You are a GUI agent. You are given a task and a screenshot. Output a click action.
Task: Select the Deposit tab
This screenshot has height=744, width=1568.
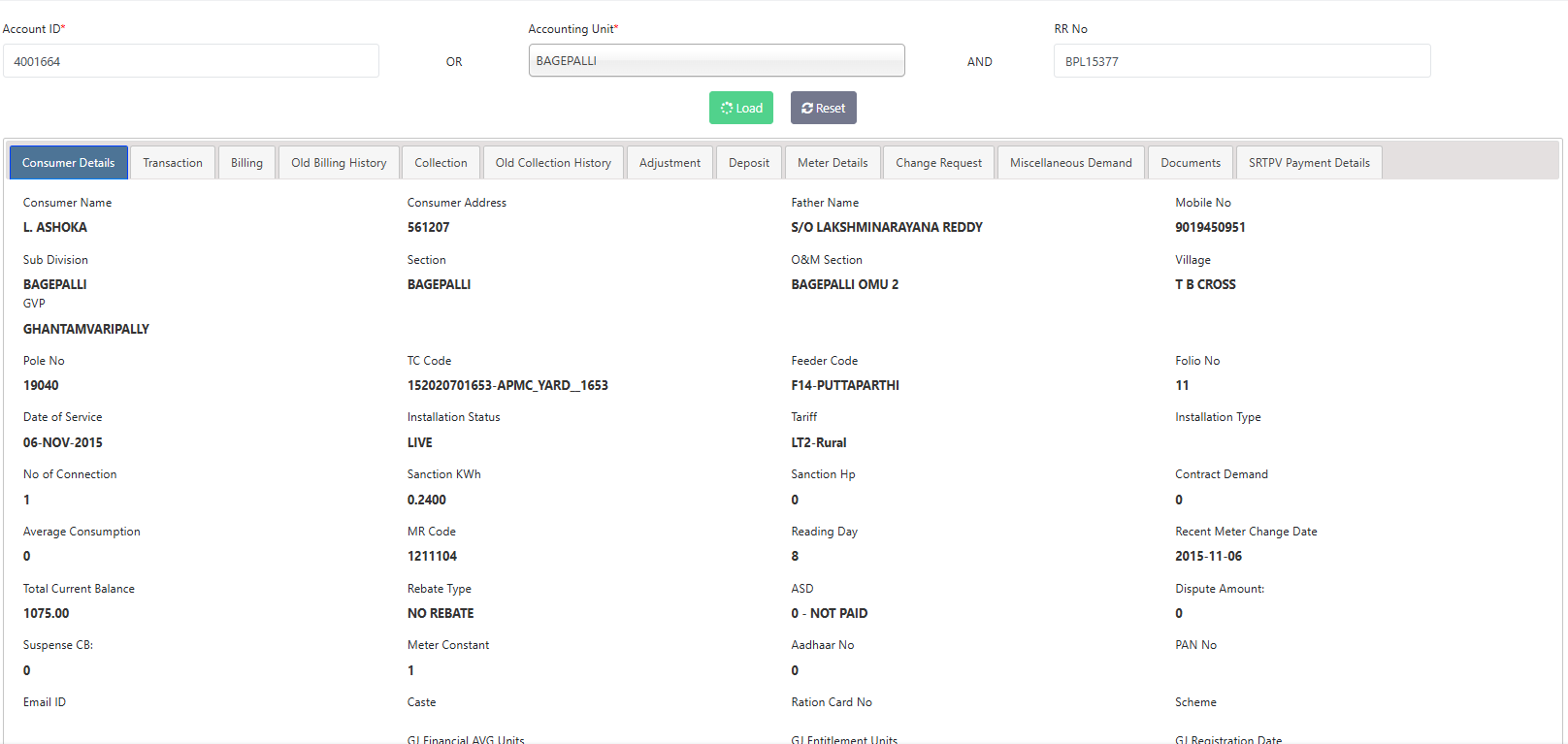click(749, 163)
